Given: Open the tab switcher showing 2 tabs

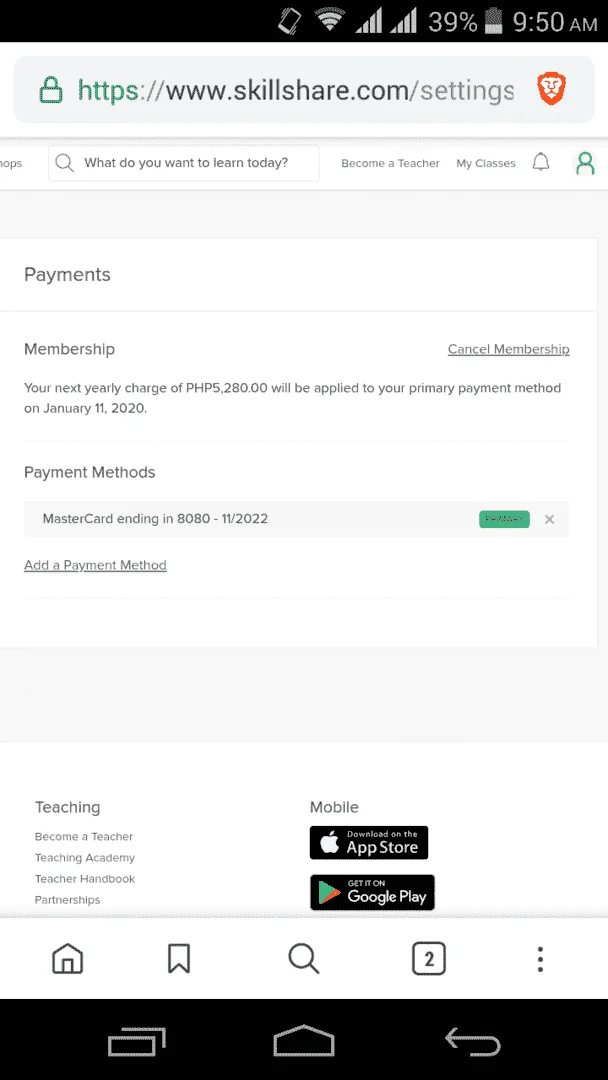Looking at the screenshot, I should pos(429,958).
